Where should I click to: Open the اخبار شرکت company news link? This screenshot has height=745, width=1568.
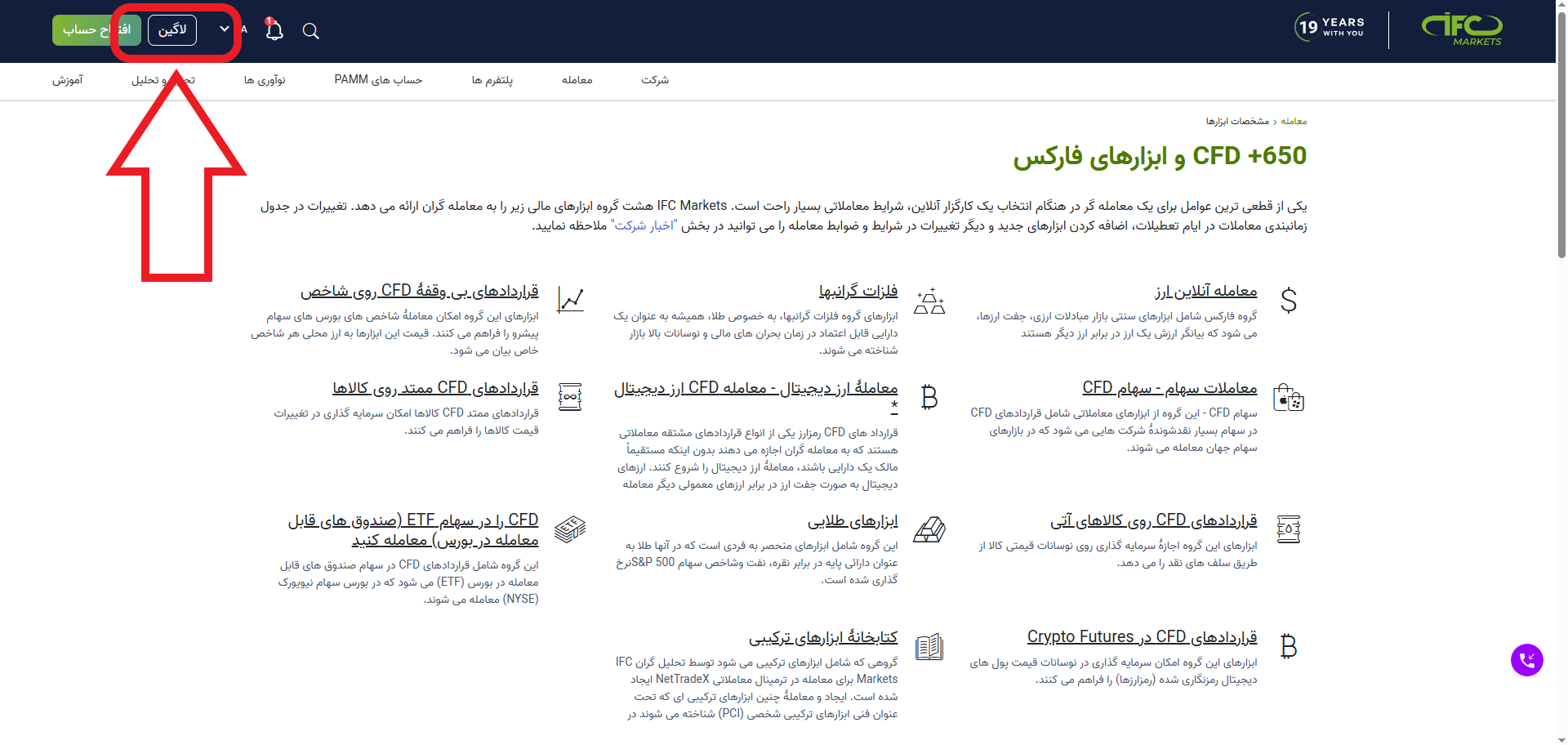click(644, 226)
